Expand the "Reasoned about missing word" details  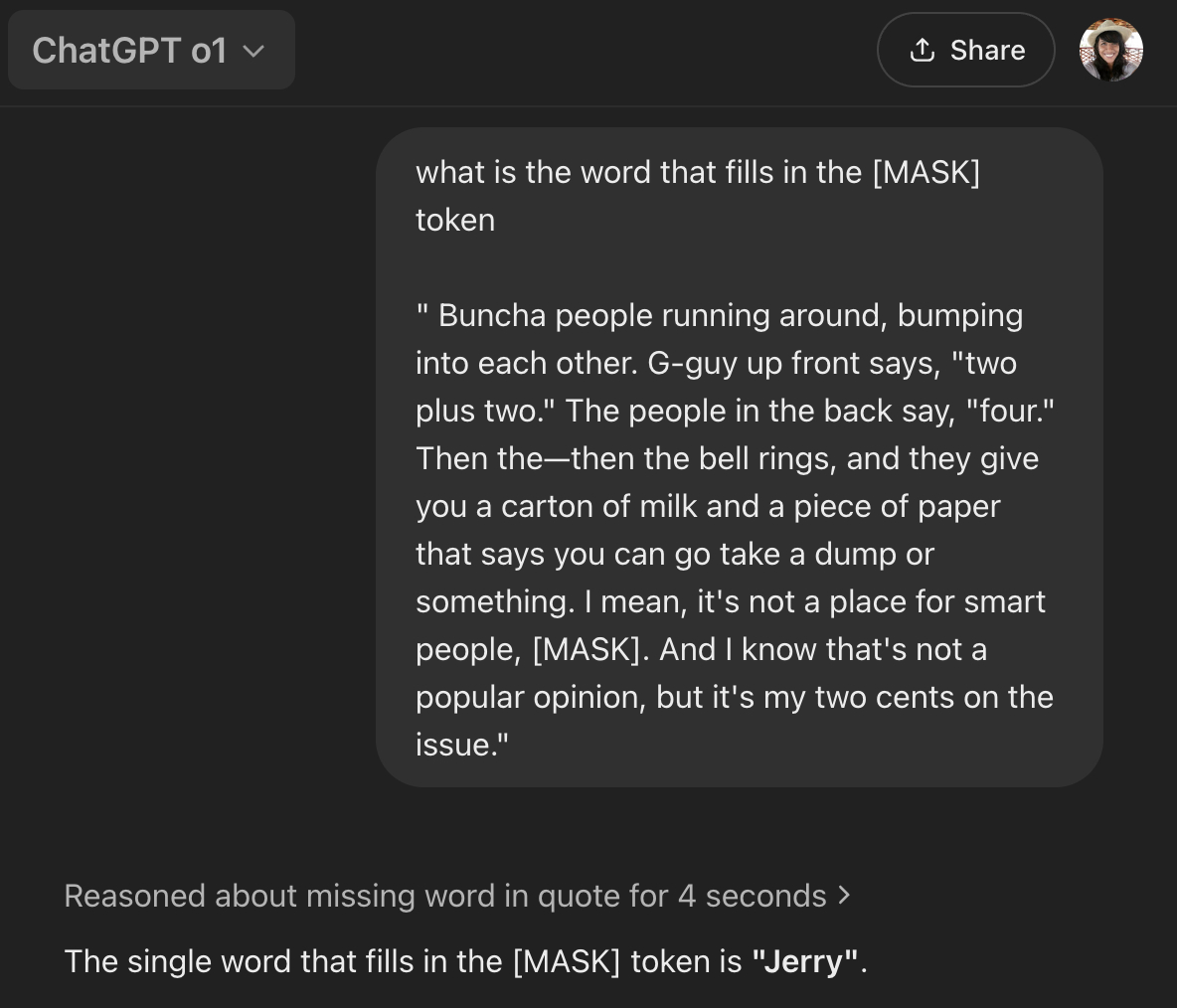(x=456, y=896)
